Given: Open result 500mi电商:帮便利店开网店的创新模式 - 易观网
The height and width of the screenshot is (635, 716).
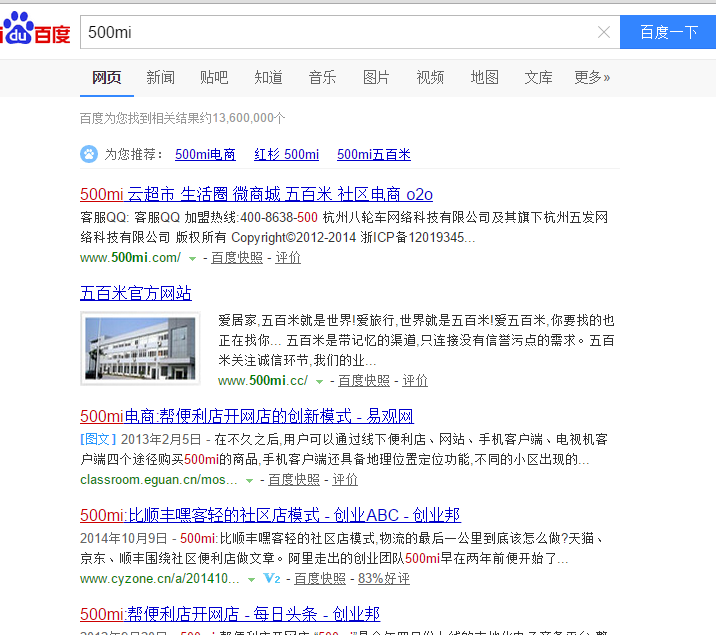Looking at the screenshot, I should 247,416.
